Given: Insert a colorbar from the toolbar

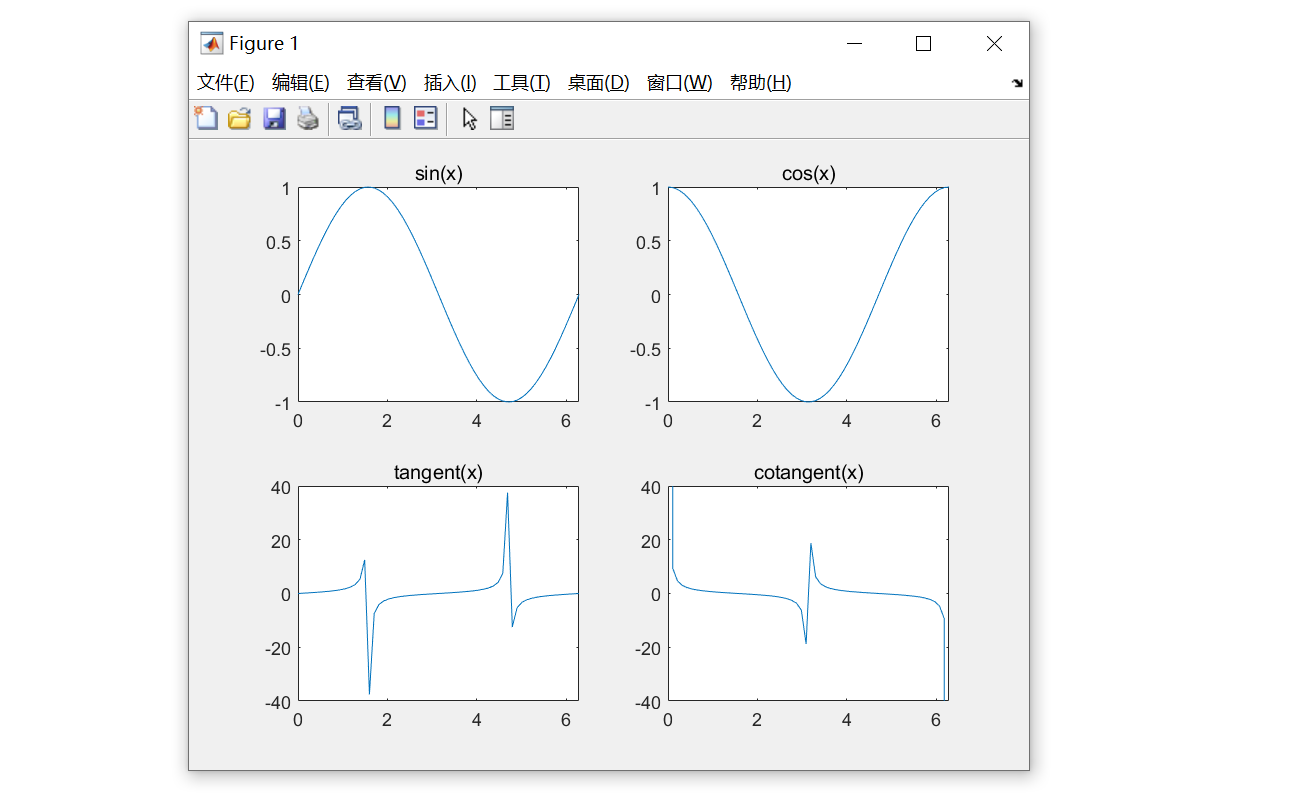Looking at the screenshot, I should click(392, 119).
